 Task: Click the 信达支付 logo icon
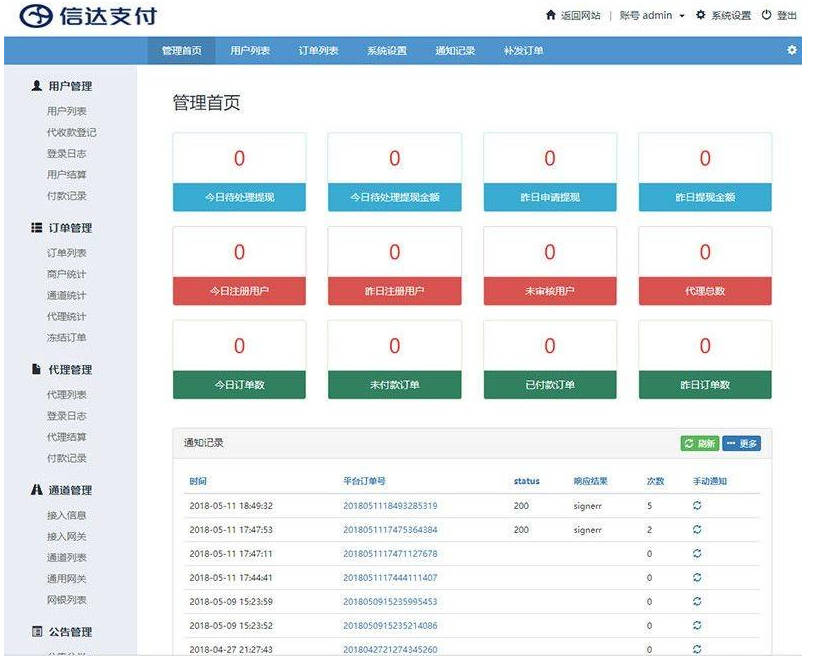tap(36, 16)
